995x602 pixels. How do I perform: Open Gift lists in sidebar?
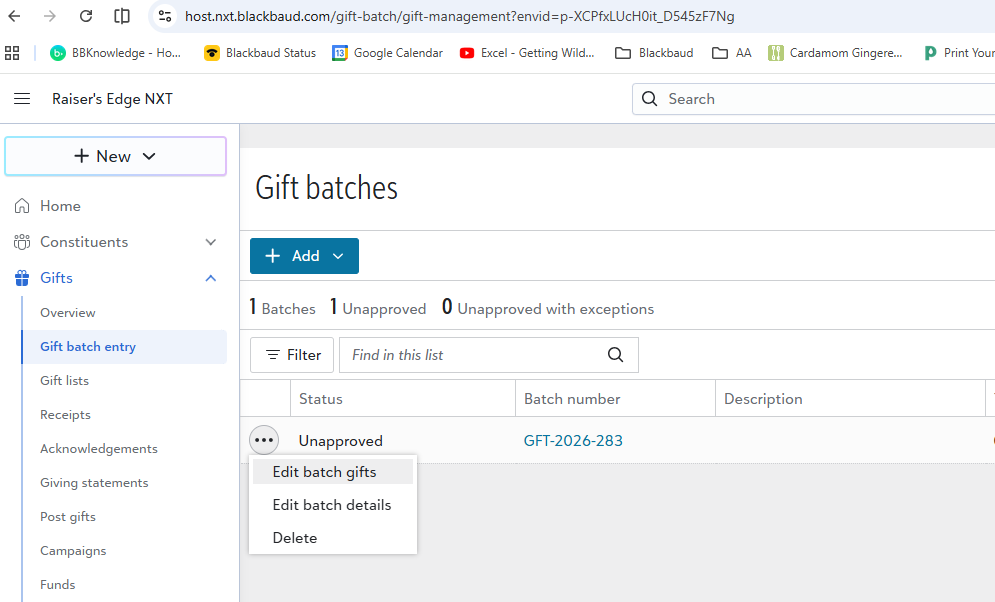pos(65,381)
